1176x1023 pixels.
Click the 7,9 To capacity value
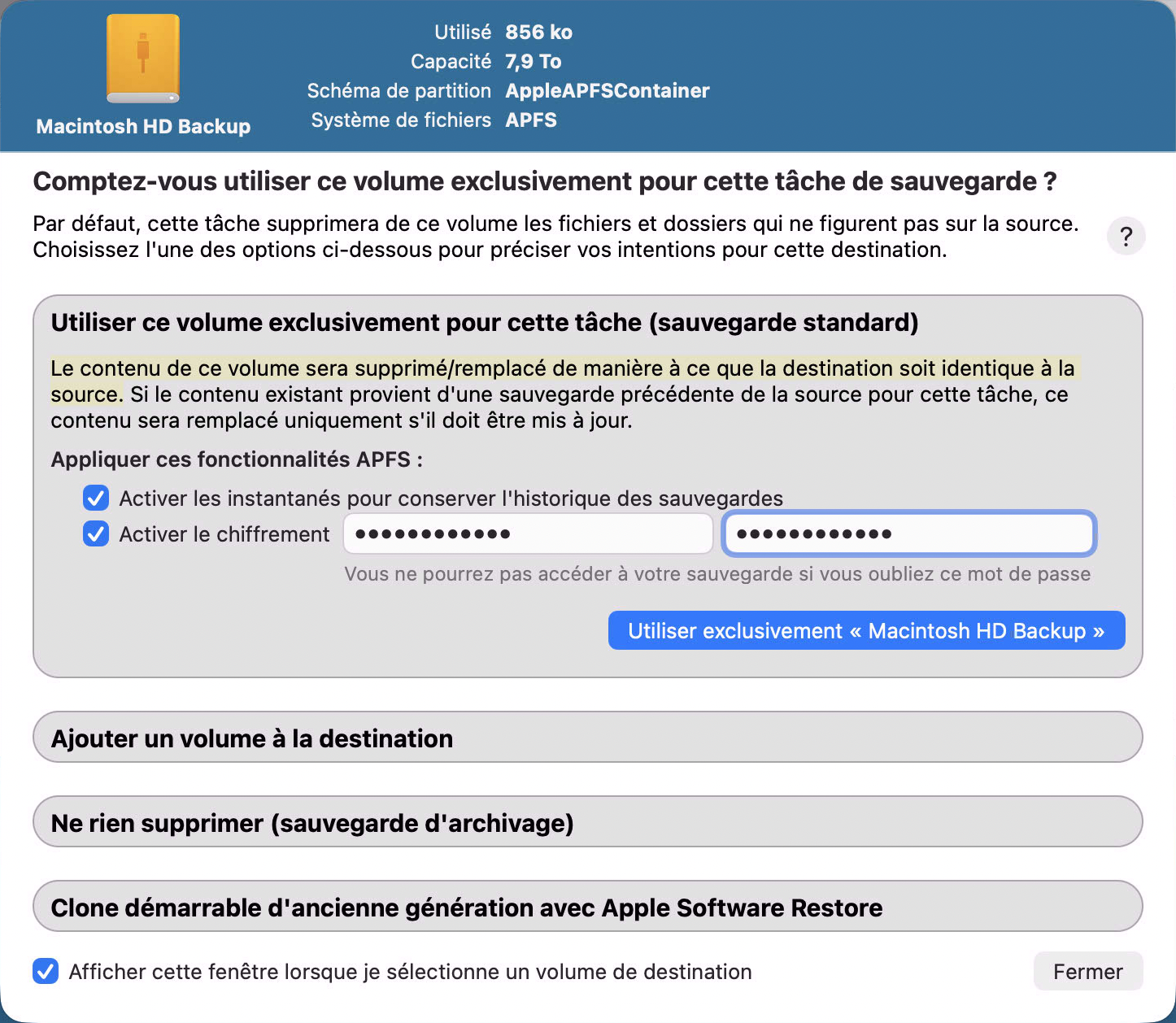click(x=533, y=62)
